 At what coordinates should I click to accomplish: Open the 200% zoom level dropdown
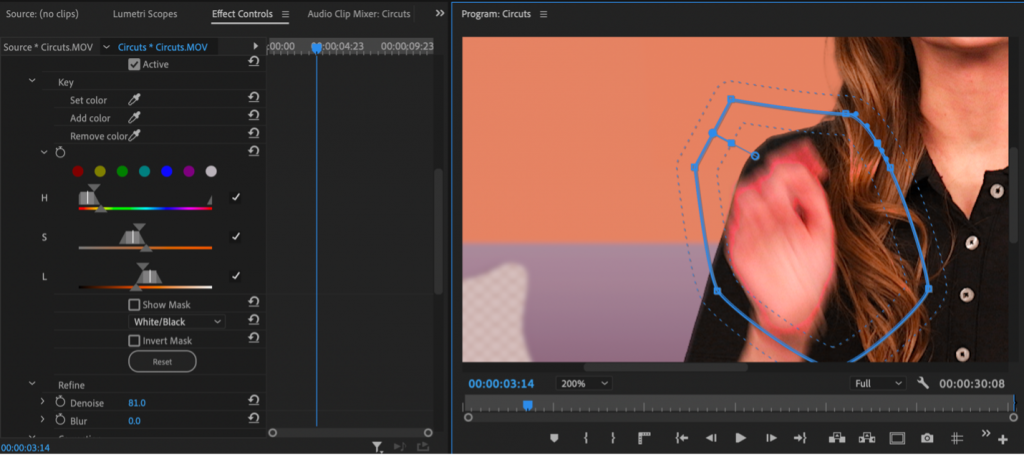[x=585, y=383]
